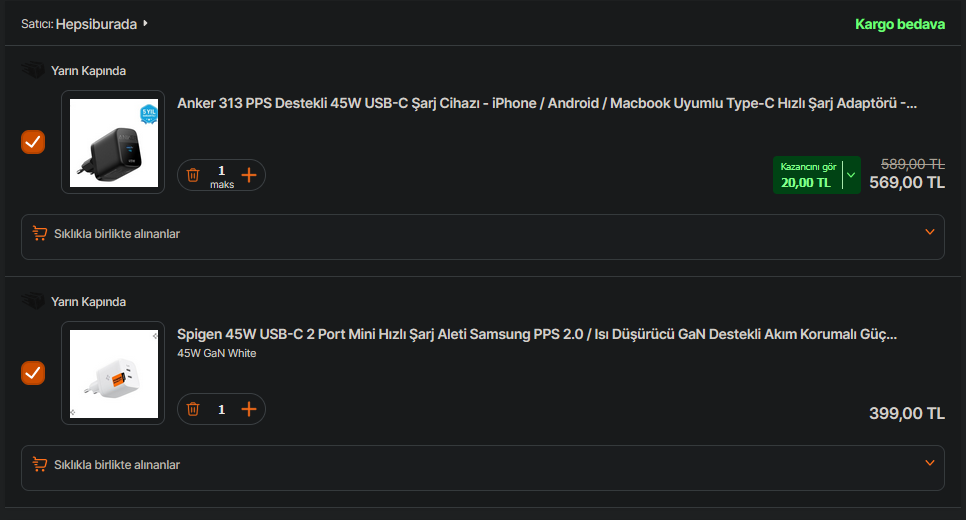Image resolution: width=966 pixels, height=520 pixels.
Task: Remove the Spigen charger using trash icon
Action: coord(194,409)
